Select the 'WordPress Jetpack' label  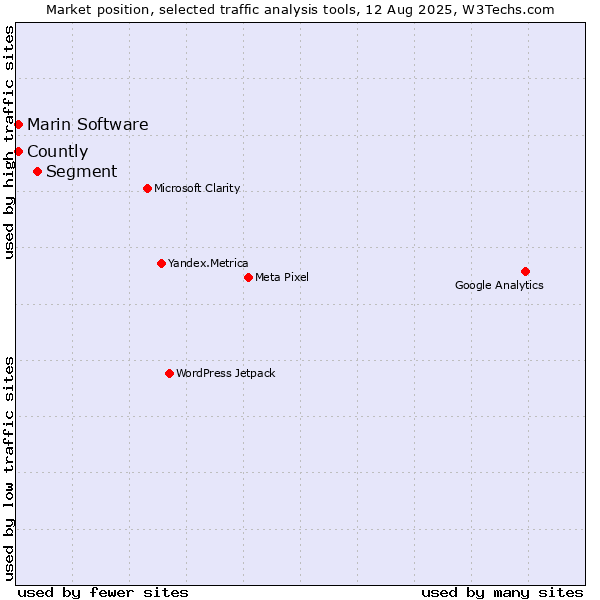pos(226,373)
